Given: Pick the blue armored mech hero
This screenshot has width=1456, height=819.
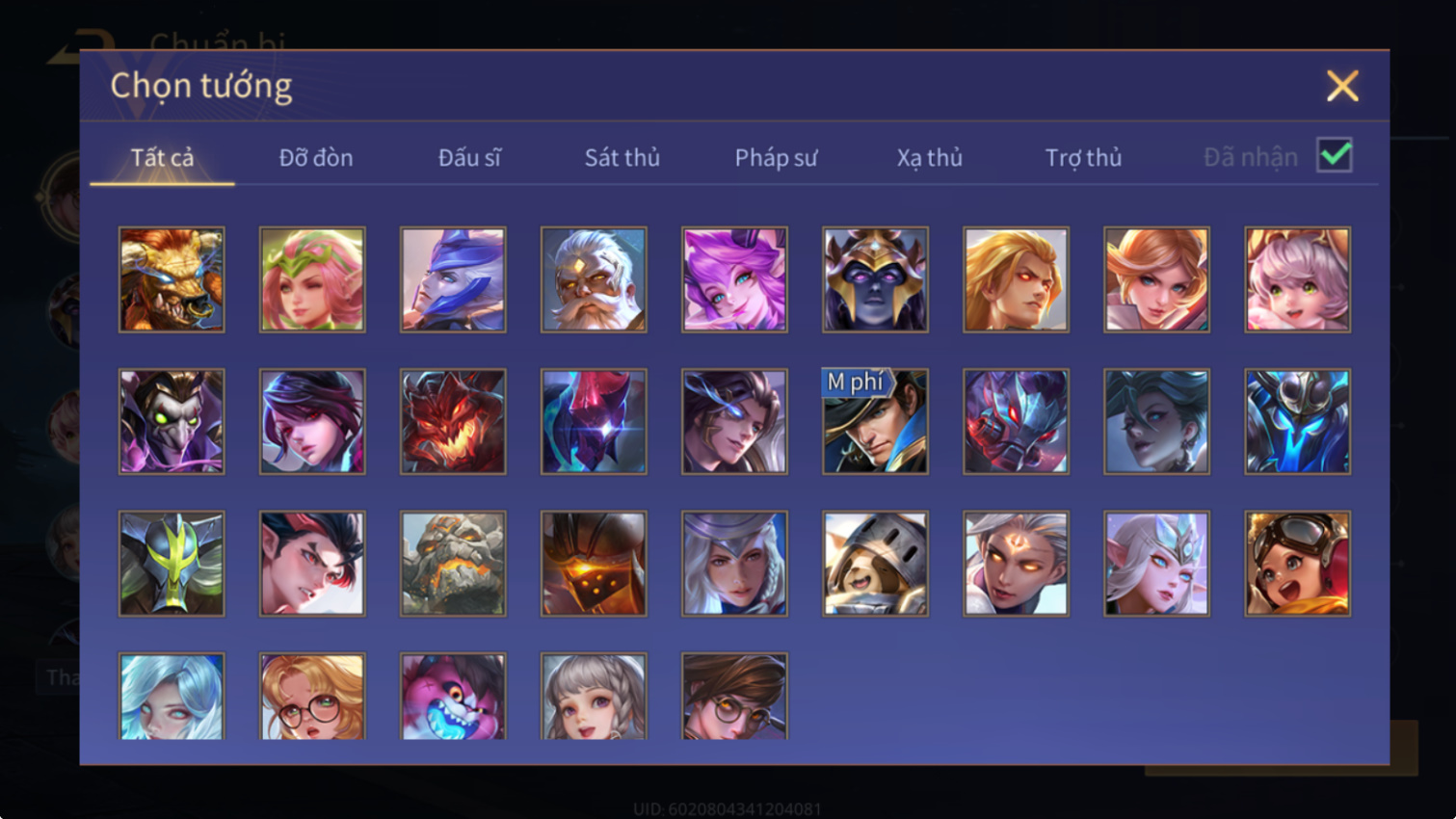Looking at the screenshot, I should pos(1297,421).
